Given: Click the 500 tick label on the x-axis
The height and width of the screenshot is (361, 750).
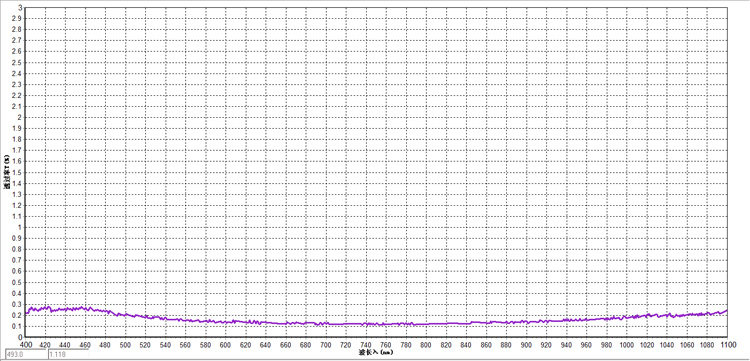Looking at the screenshot, I should pyautogui.click(x=126, y=344).
